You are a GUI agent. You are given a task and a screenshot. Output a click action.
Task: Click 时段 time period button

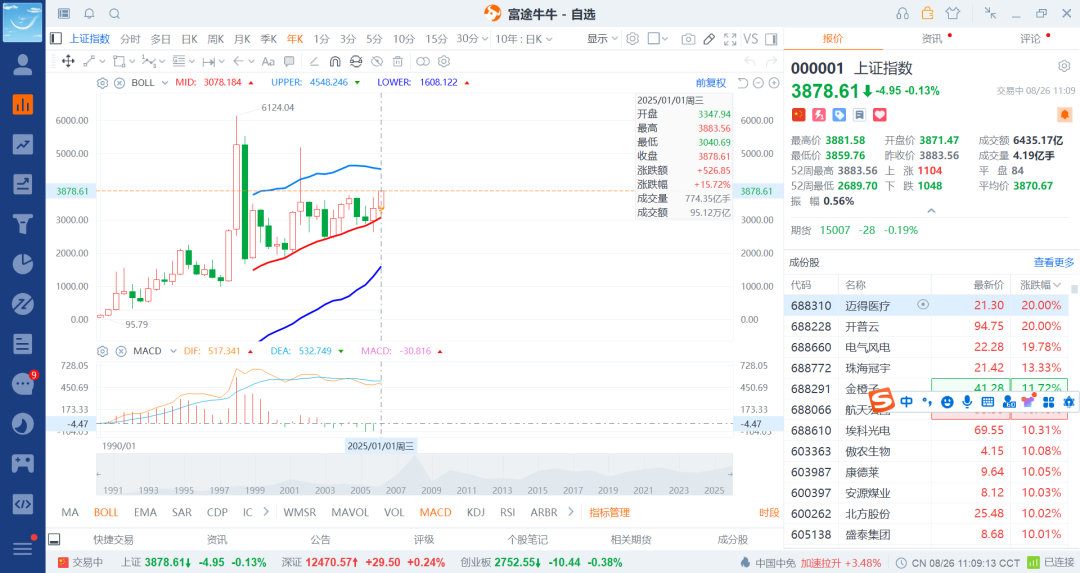[x=769, y=512]
